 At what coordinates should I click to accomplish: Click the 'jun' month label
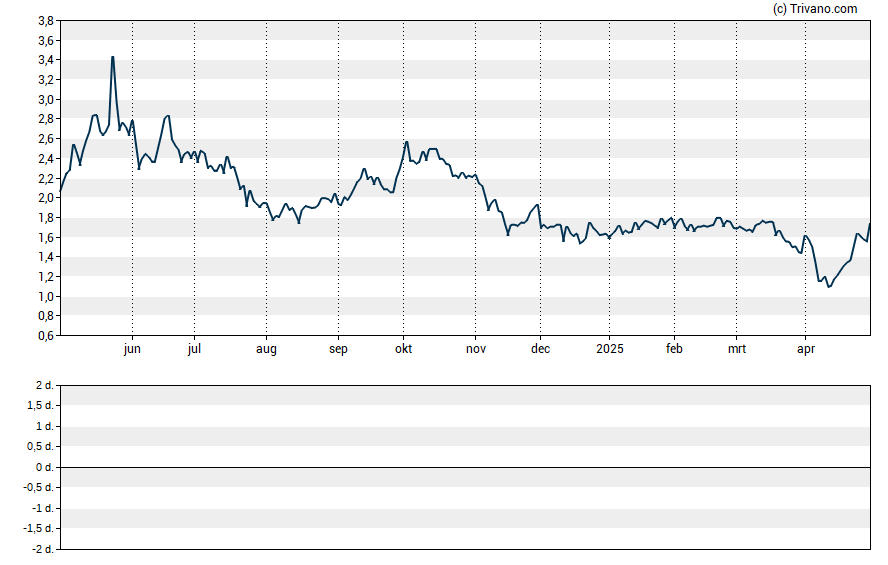[x=132, y=349]
